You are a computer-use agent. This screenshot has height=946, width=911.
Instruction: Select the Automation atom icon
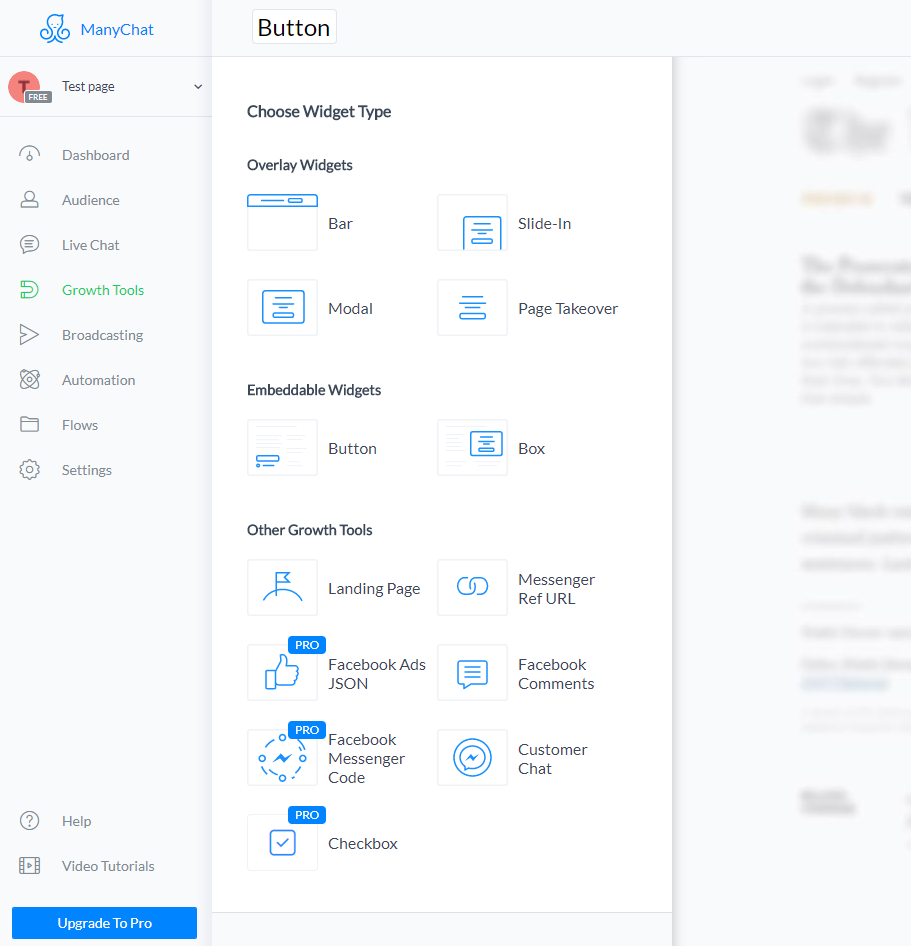(30, 379)
